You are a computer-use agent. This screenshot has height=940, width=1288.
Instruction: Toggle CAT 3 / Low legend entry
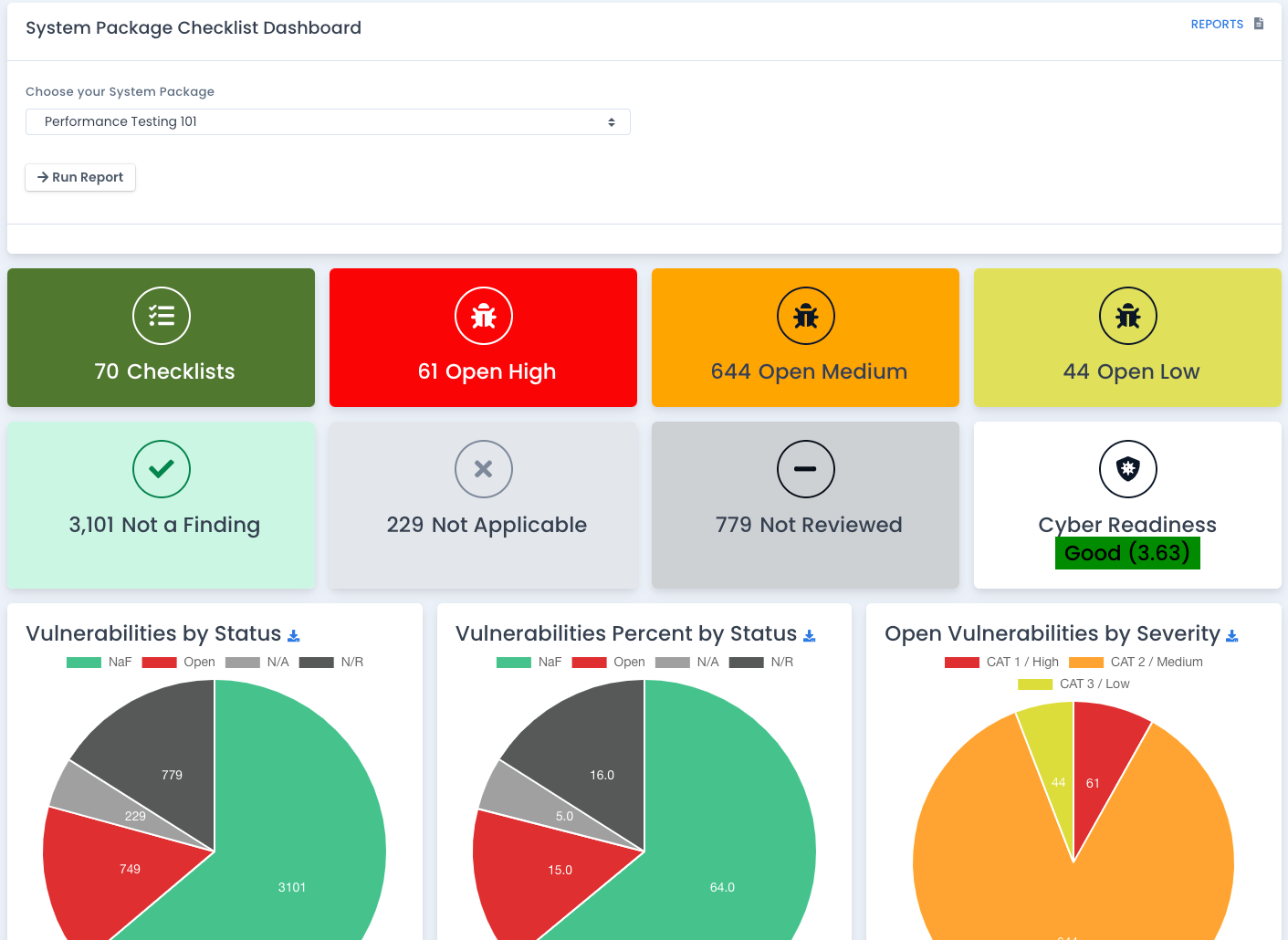tap(1074, 684)
